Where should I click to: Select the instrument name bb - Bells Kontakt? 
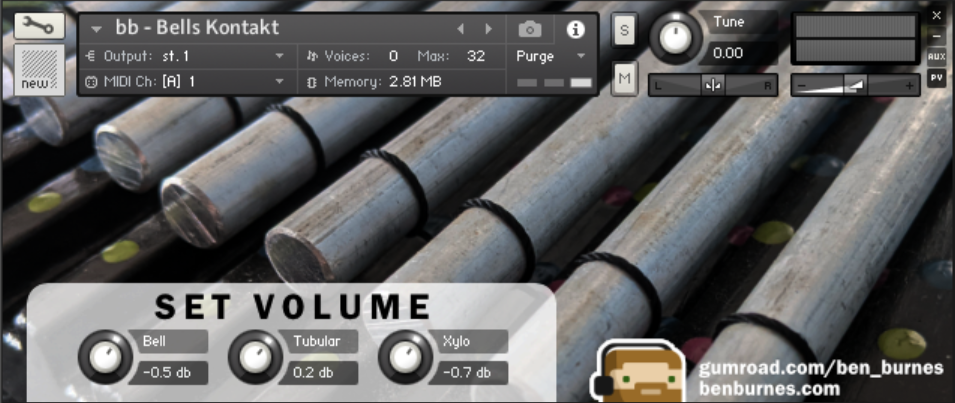pyautogui.click(x=197, y=28)
